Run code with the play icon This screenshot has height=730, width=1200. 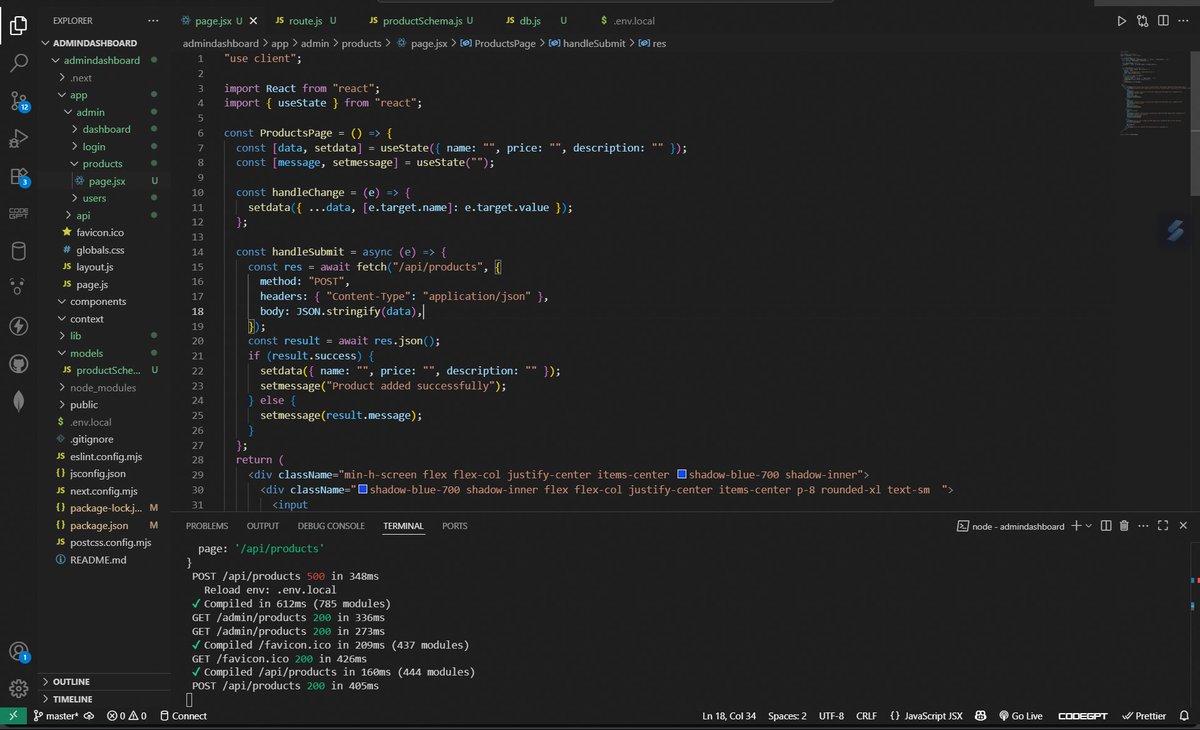point(1121,20)
